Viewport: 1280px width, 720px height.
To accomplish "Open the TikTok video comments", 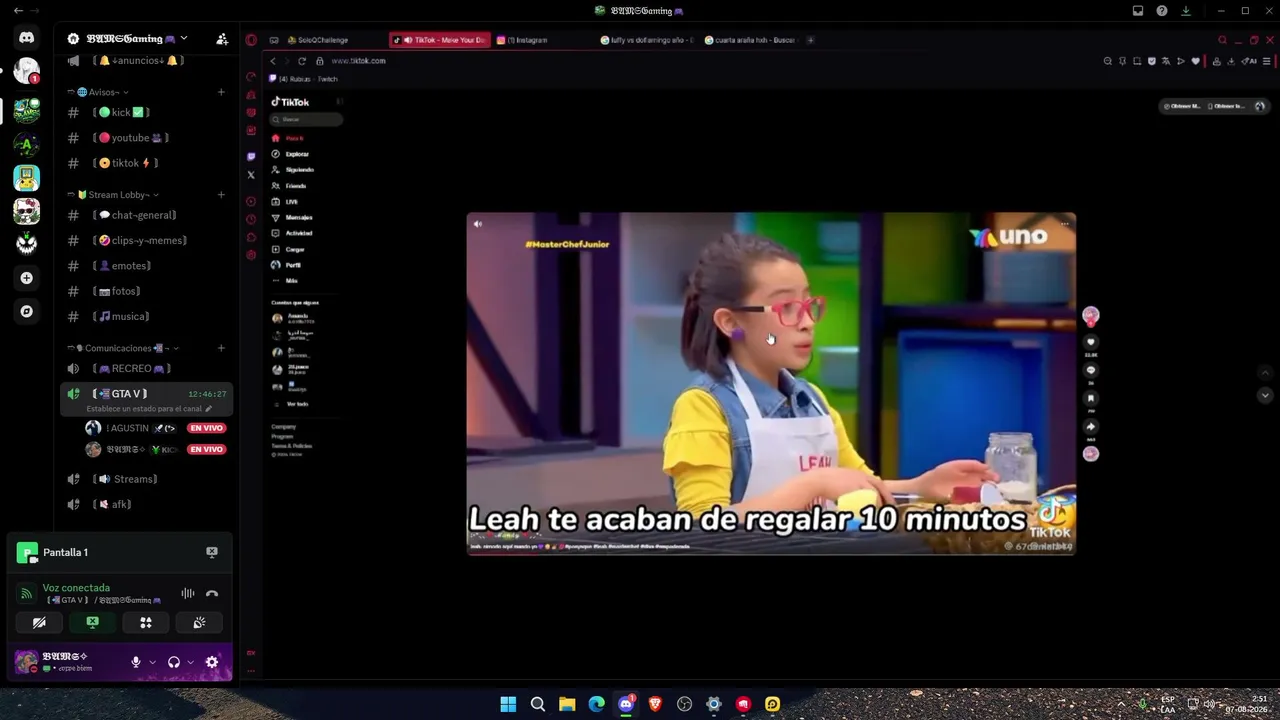I will 1091,370.
